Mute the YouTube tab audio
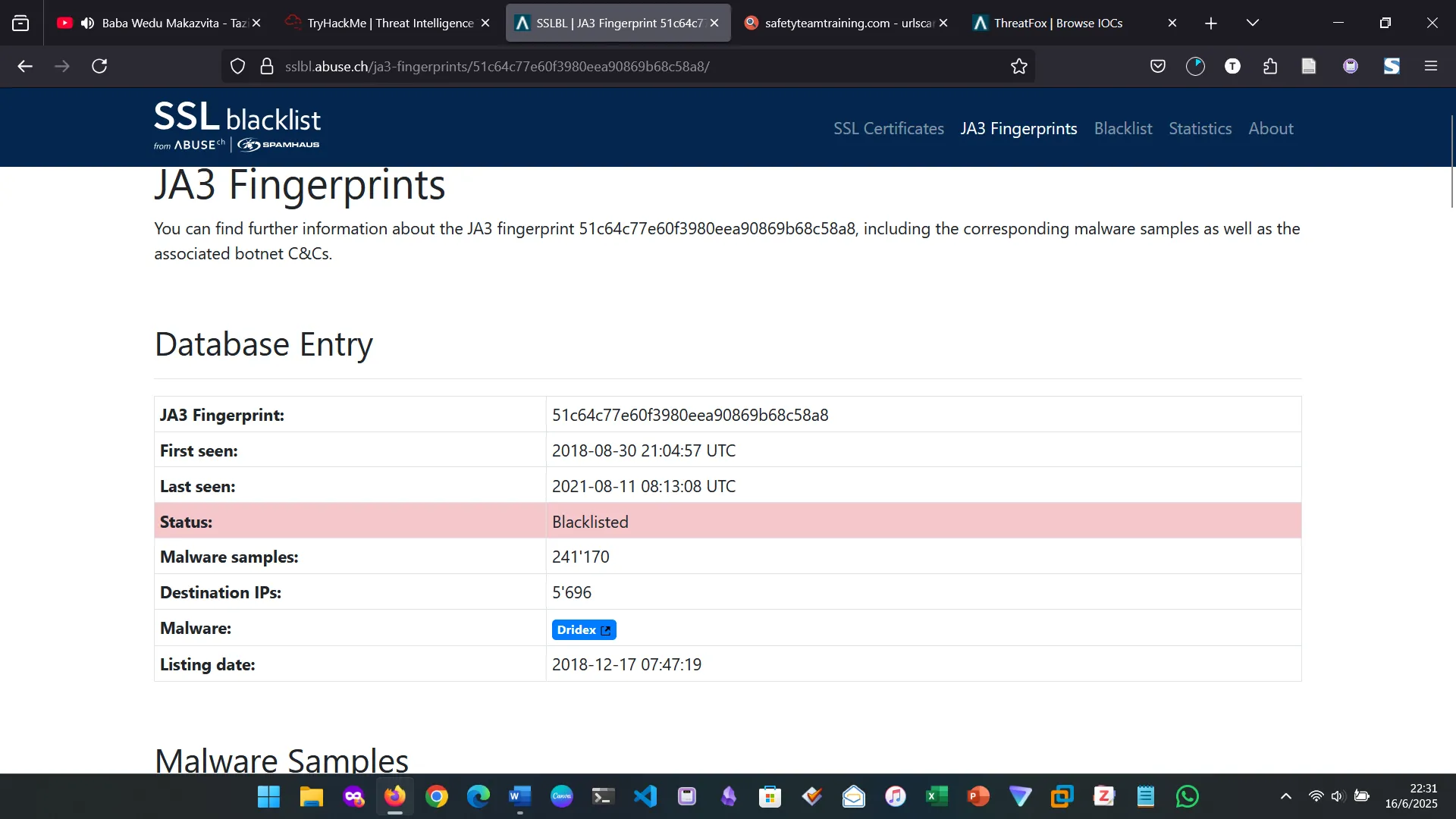This screenshot has height=819, width=1456. (x=88, y=23)
